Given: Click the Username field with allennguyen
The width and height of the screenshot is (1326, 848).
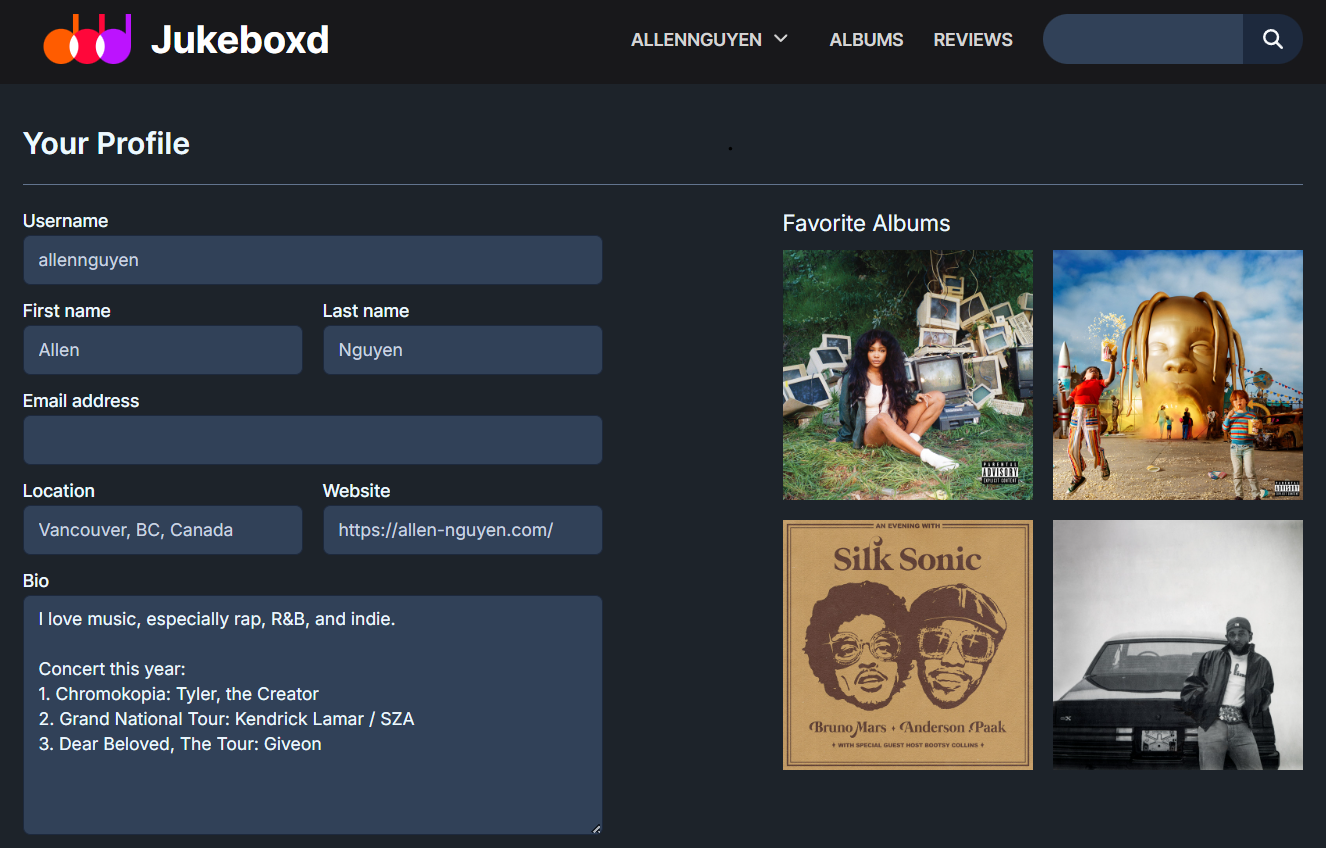Looking at the screenshot, I should tap(312, 260).
